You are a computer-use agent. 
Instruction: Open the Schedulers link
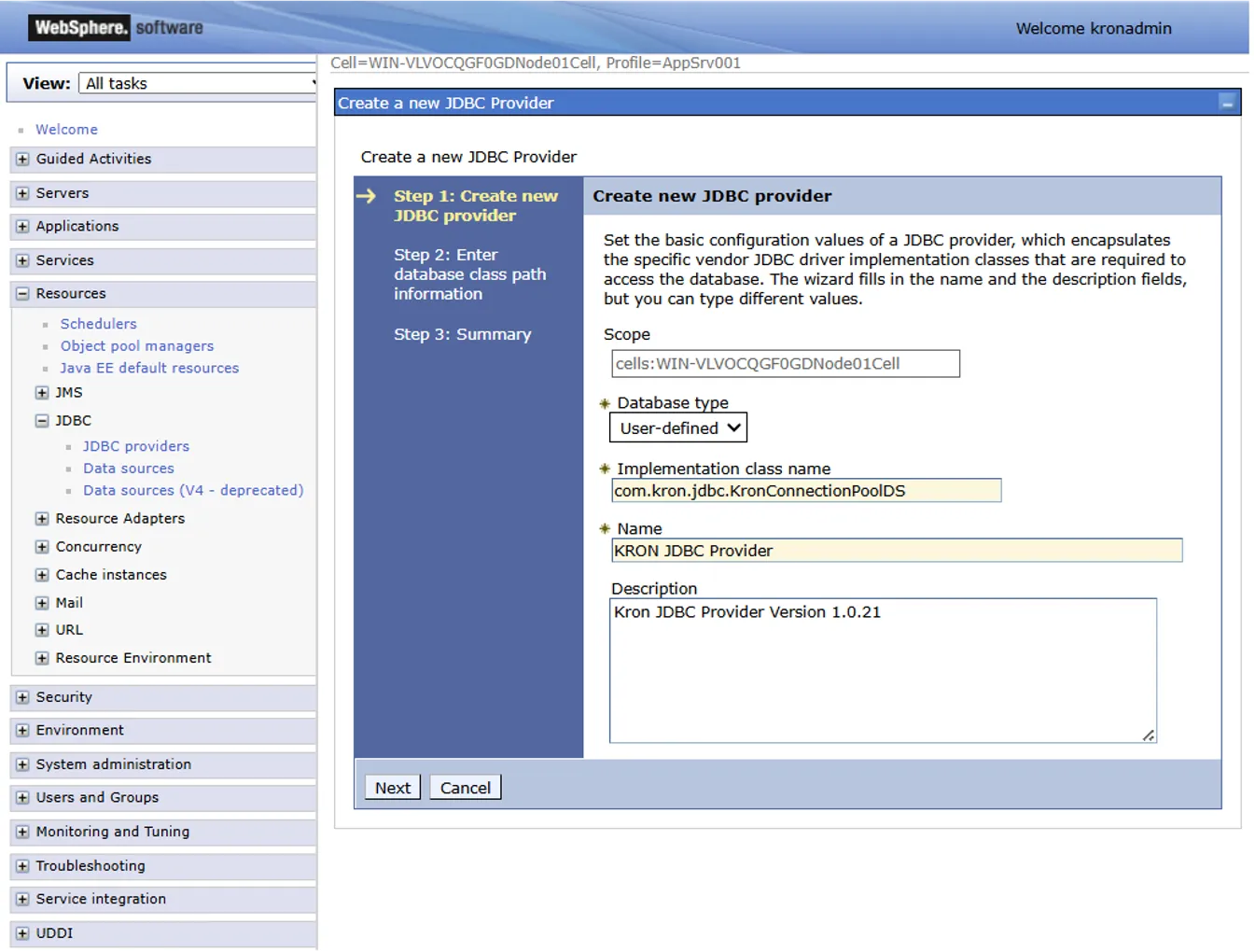pos(99,324)
